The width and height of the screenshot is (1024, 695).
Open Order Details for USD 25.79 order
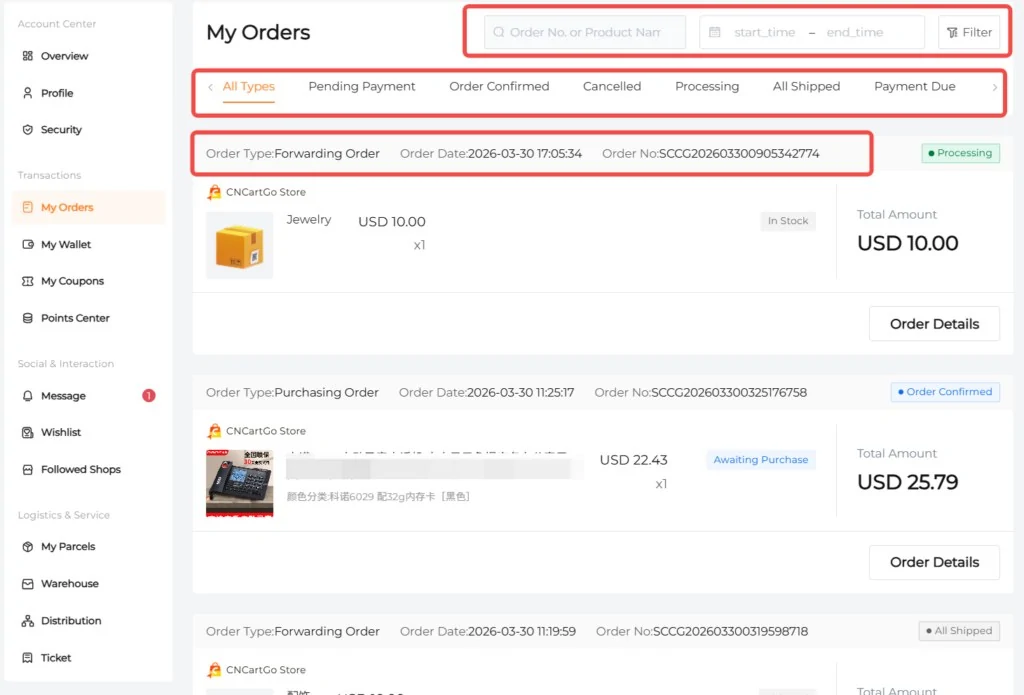tap(934, 562)
